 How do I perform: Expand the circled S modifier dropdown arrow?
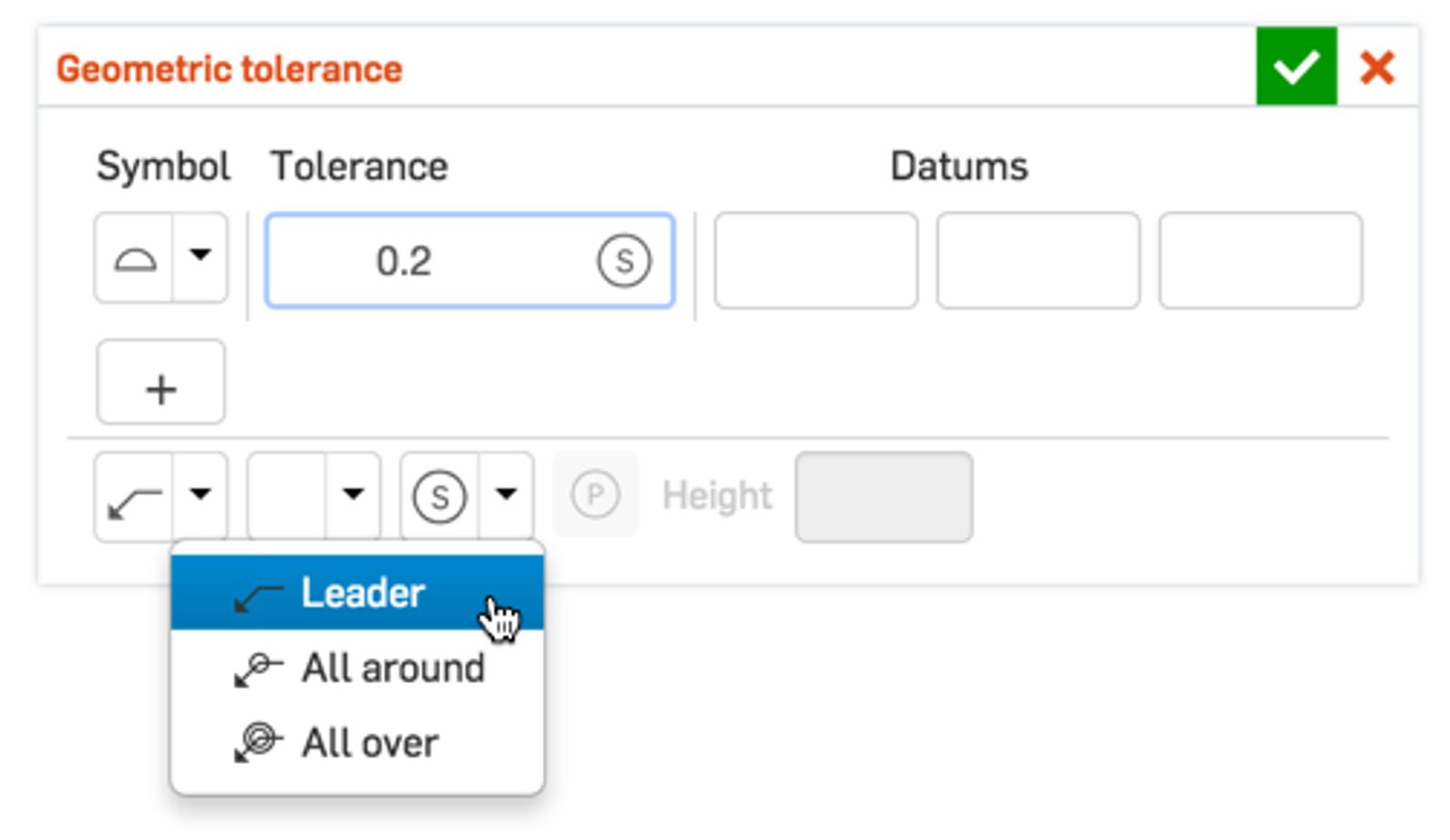coord(506,495)
